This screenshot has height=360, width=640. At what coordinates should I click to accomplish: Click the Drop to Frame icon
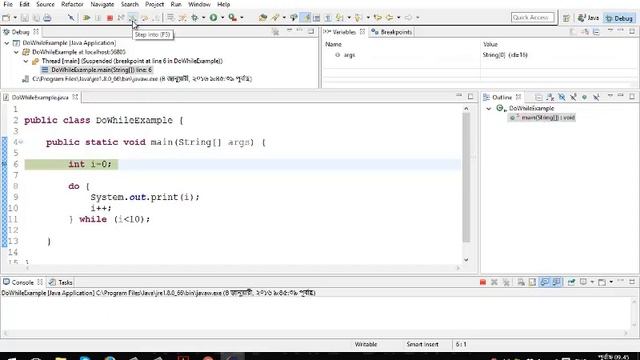pyautogui.click(x=170, y=18)
